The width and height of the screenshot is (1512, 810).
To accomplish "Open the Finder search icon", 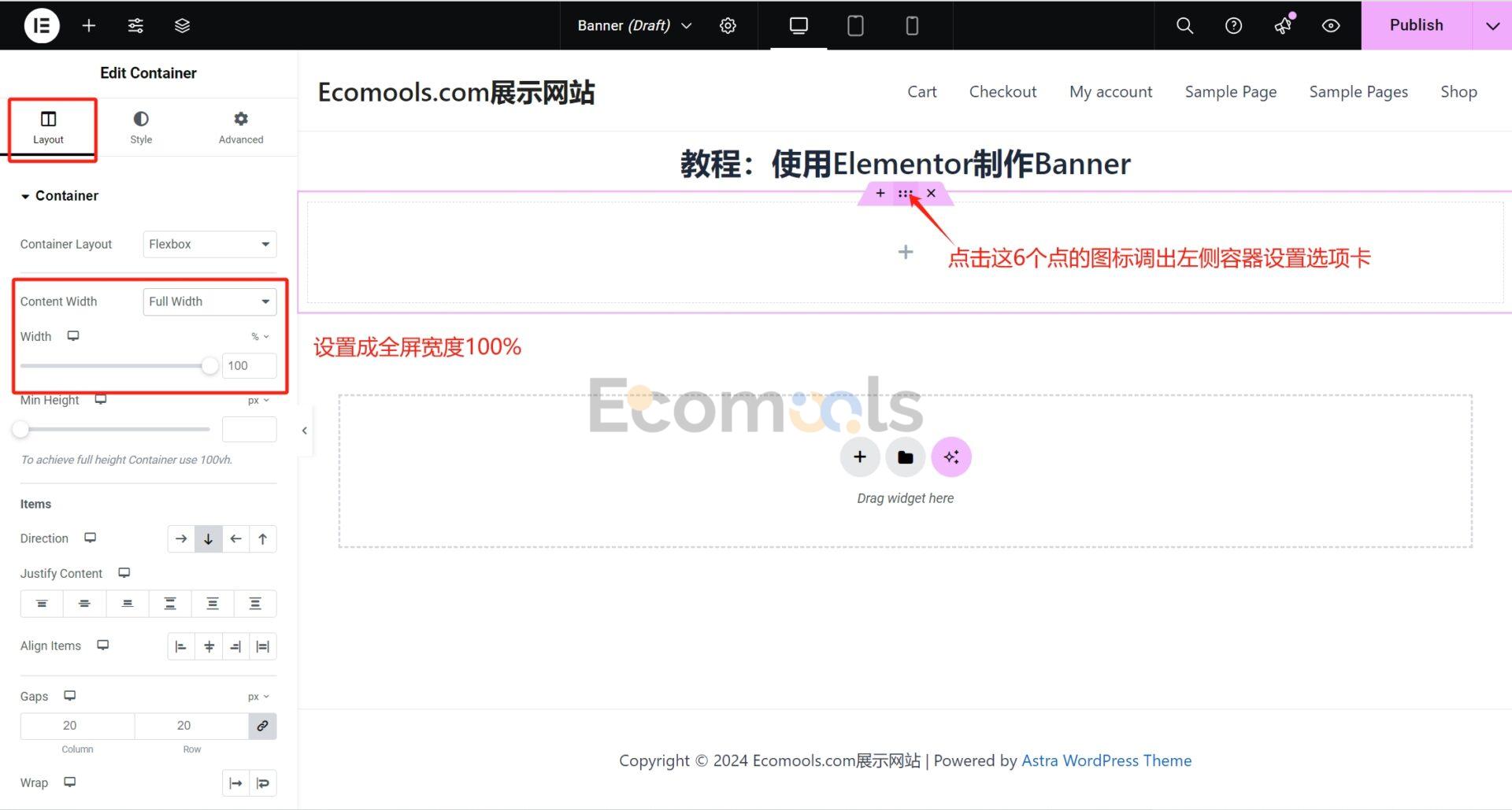I will click(1184, 25).
